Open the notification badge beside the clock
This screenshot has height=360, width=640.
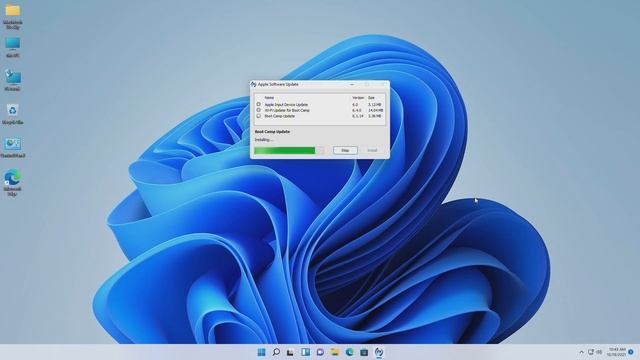pyautogui.click(x=631, y=352)
